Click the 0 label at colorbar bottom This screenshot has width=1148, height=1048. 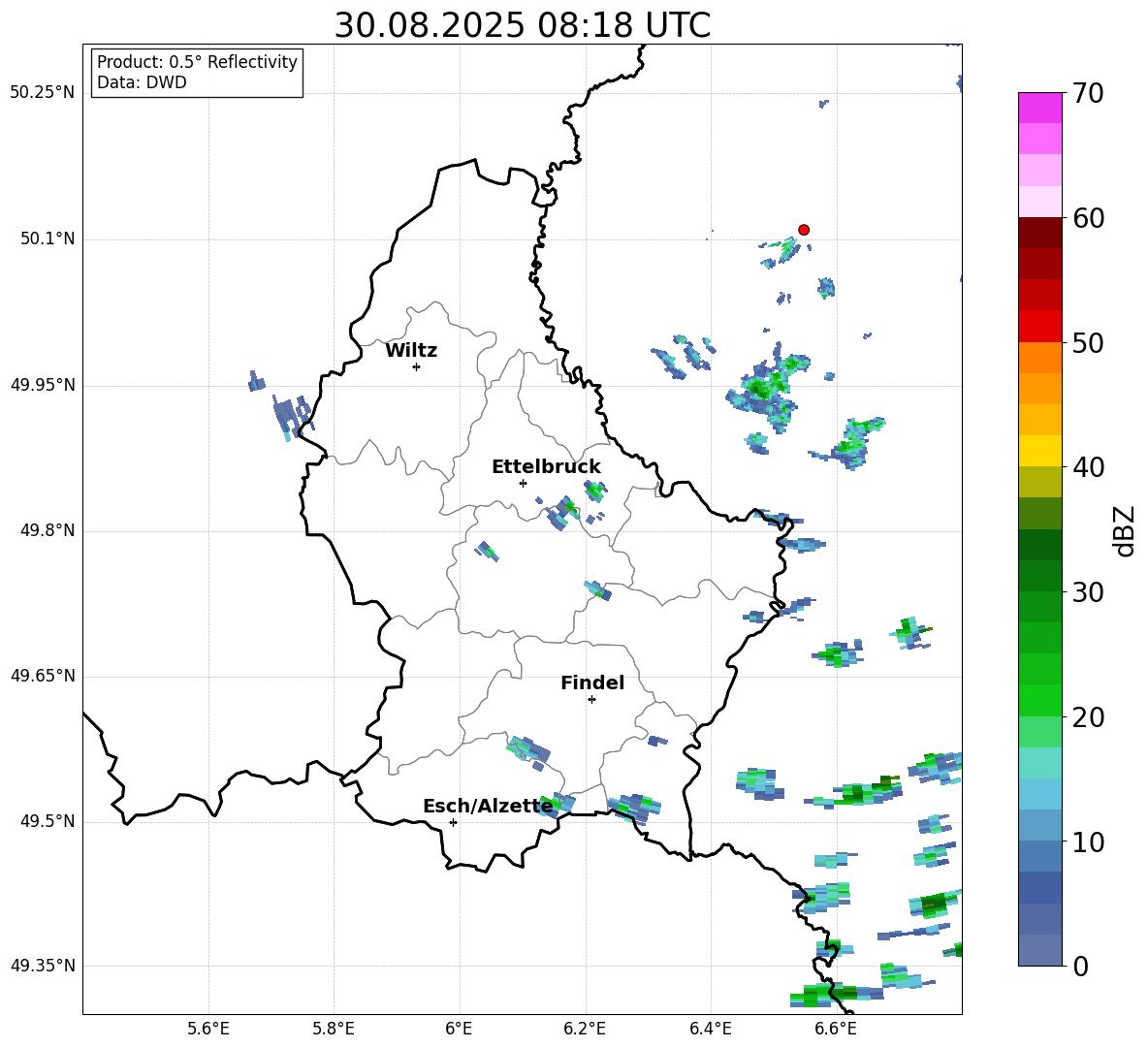pyautogui.click(x=1081, y=967)
